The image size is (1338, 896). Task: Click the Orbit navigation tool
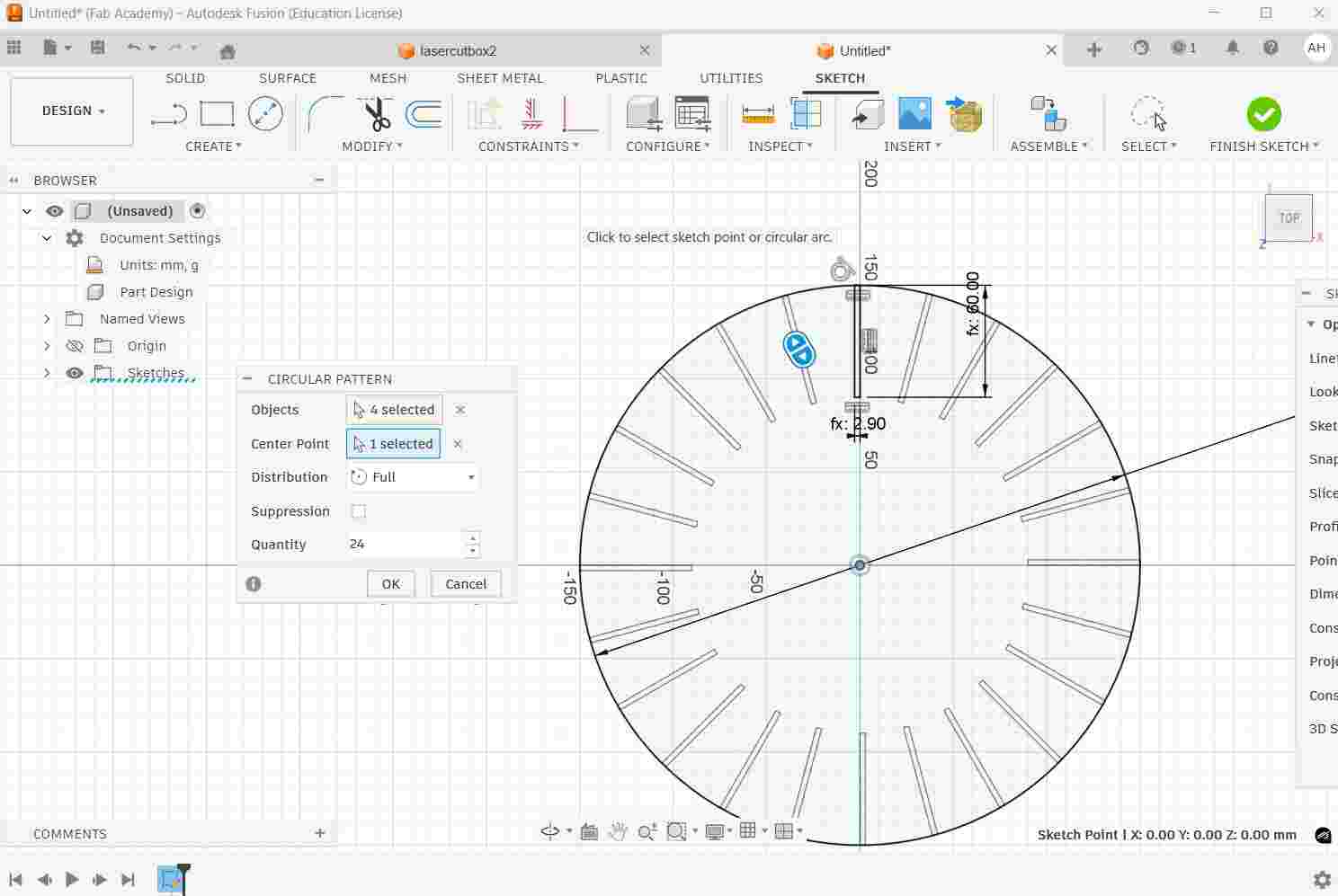click(550, 831)
